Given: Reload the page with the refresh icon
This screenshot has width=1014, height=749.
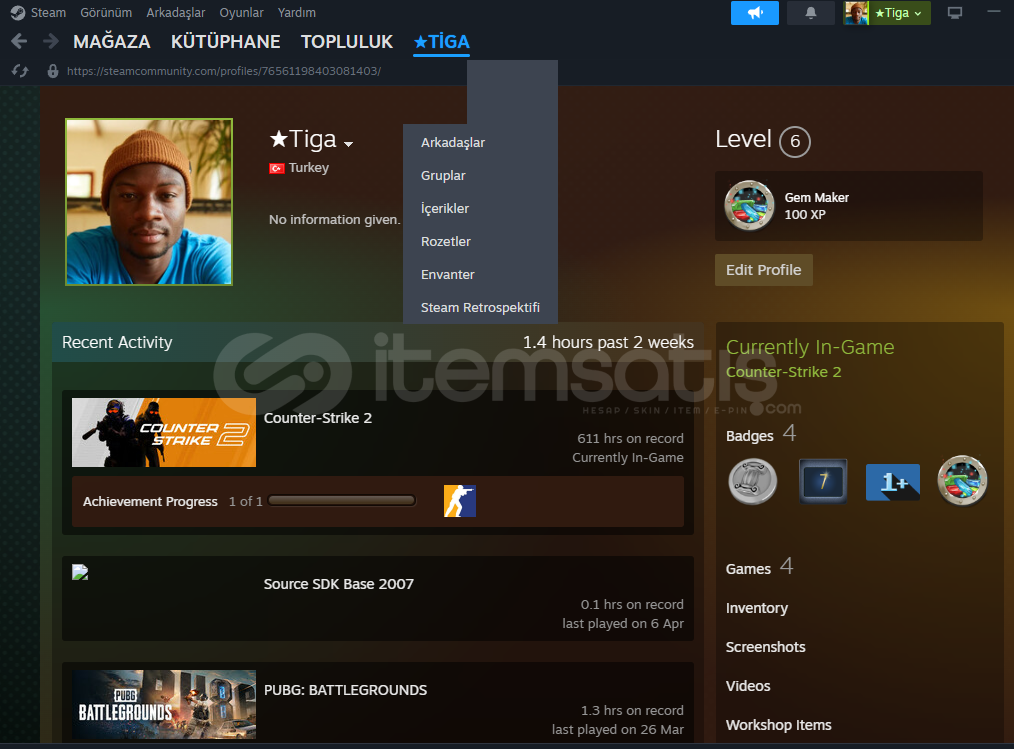Looking at the screenshot, I should pyautogui.click(x=20, y=71).
